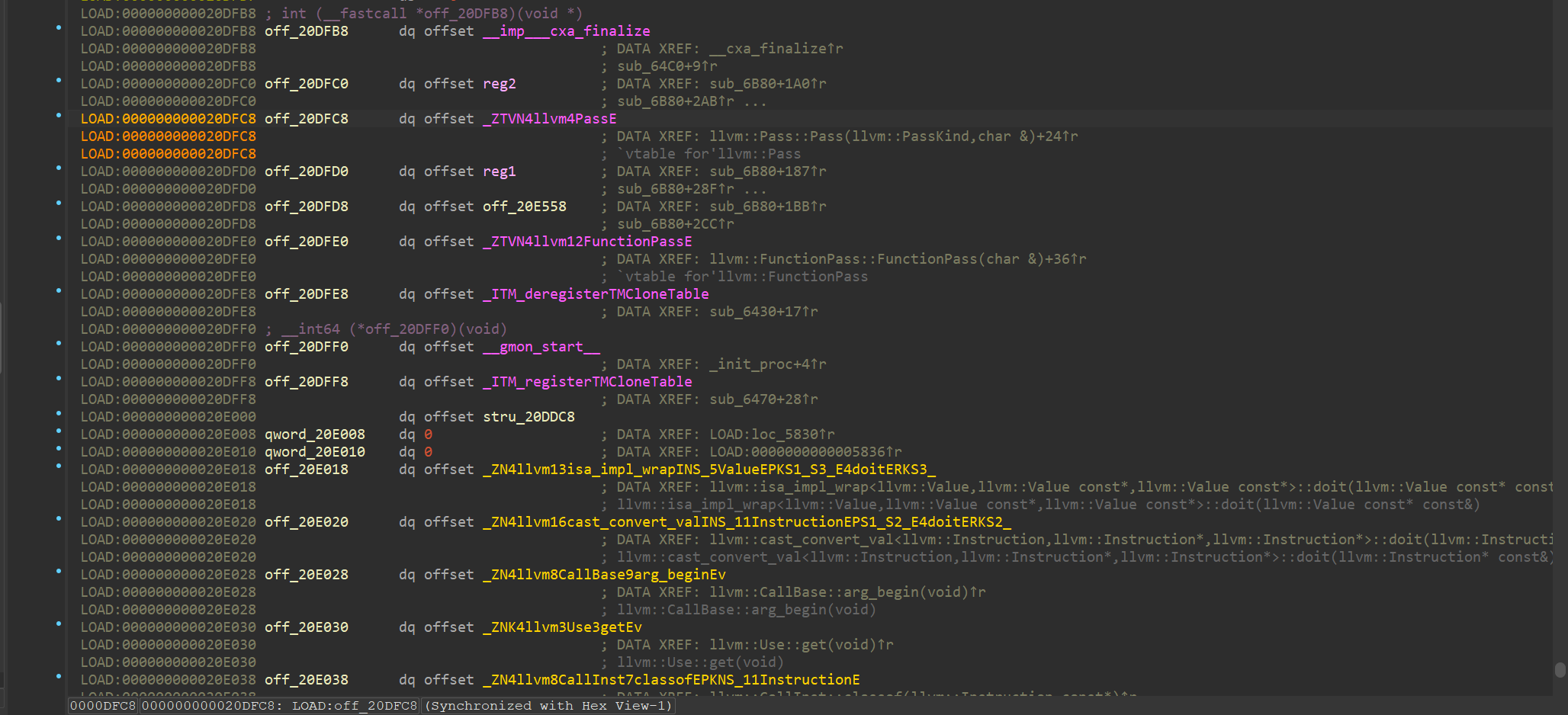Click the gutter dot beside qword_20E008 line

59,431
